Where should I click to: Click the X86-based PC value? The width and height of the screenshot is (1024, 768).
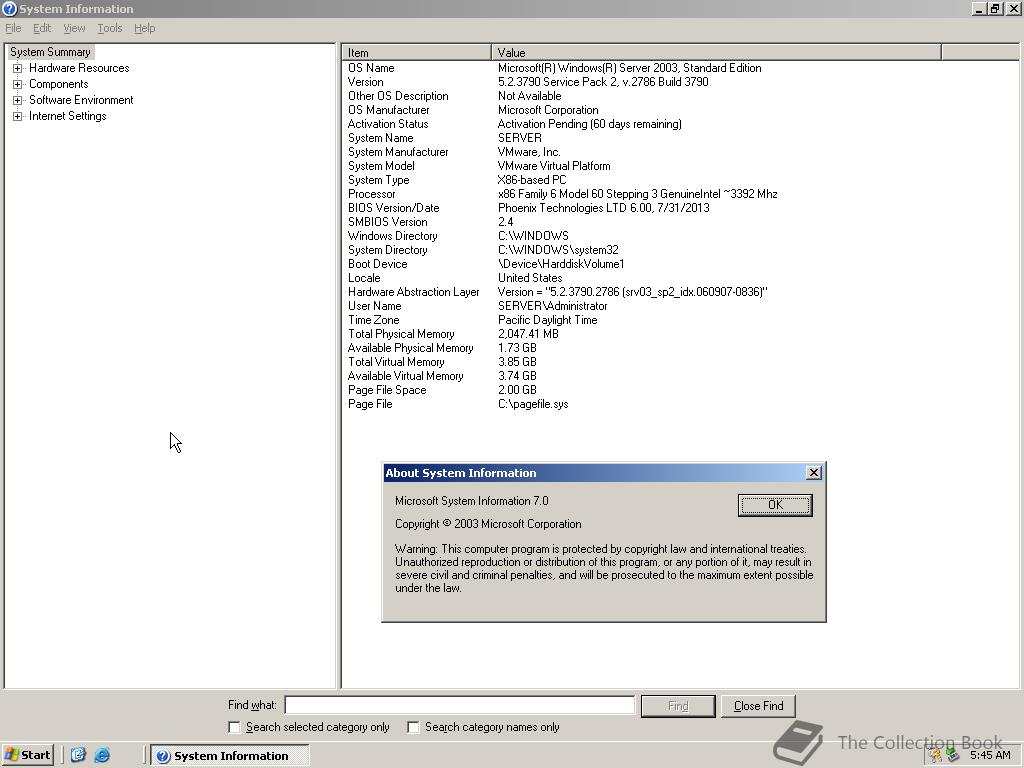click(532, 180)
